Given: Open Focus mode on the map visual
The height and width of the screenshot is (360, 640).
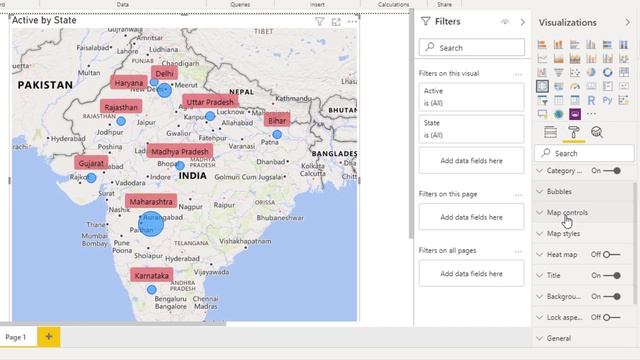Looking at the screenshot, I should click(336, 22).
